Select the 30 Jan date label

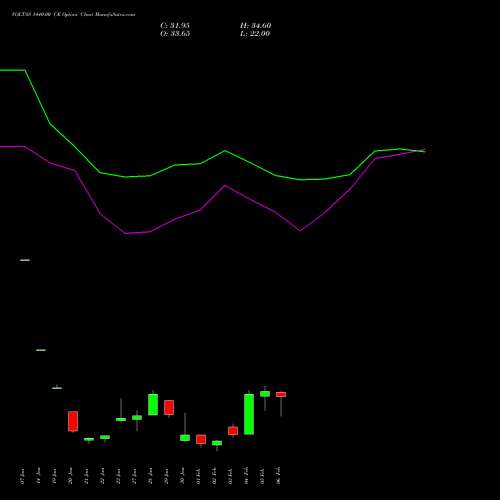coord(183,476)
